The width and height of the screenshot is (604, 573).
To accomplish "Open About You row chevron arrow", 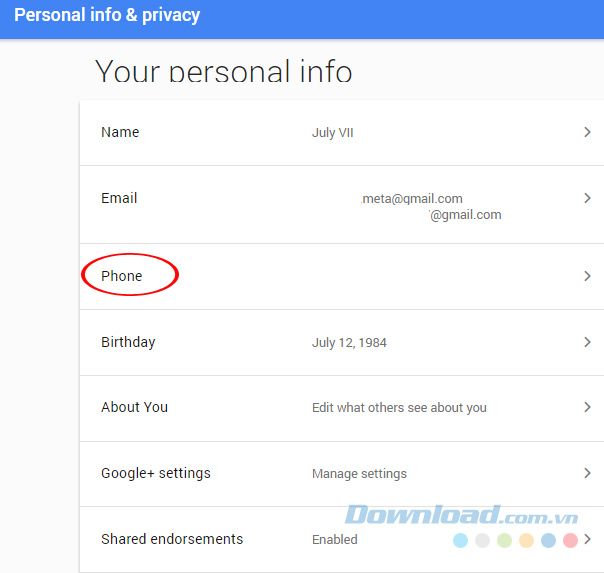I will pyautogui.click(x=587, y=407).
